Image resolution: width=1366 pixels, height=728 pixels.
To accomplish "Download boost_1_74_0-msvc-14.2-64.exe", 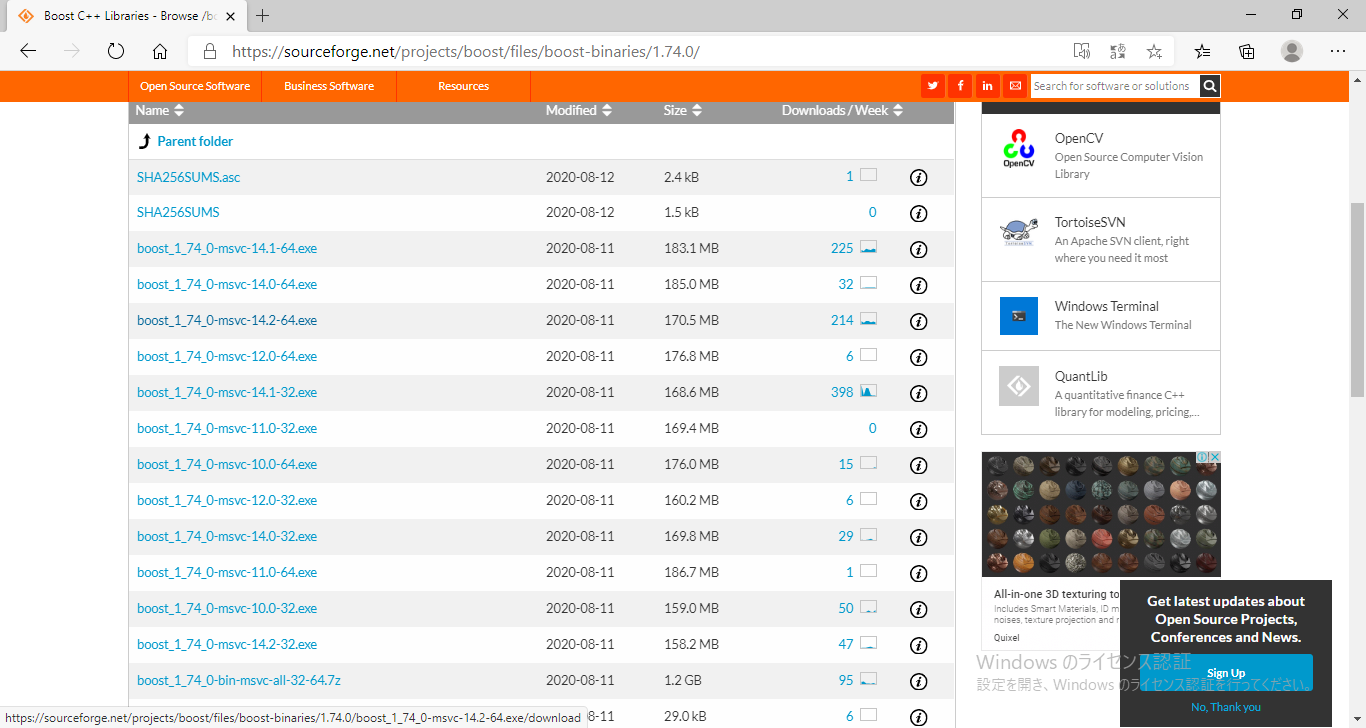I will click(227, 320).
